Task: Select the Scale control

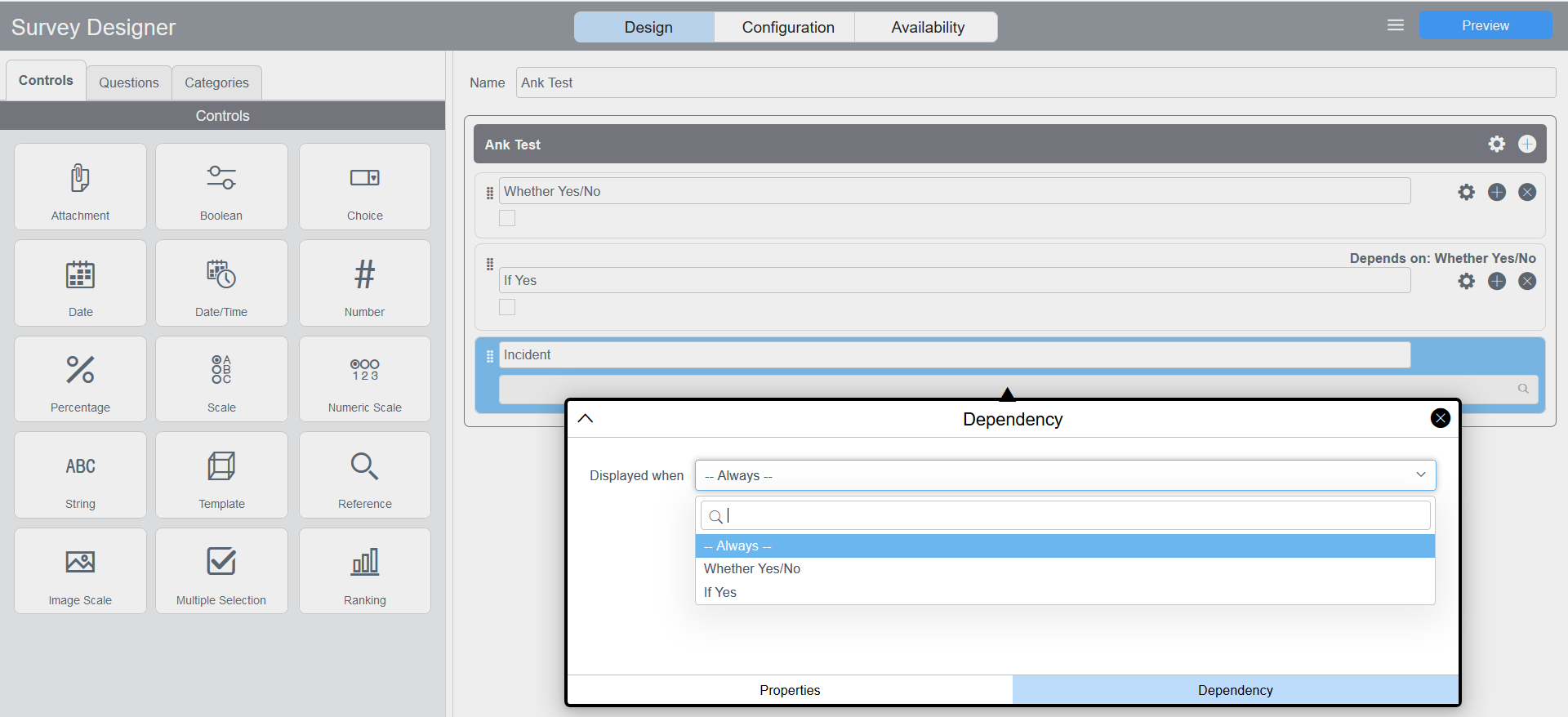Action: coord(221,379)
